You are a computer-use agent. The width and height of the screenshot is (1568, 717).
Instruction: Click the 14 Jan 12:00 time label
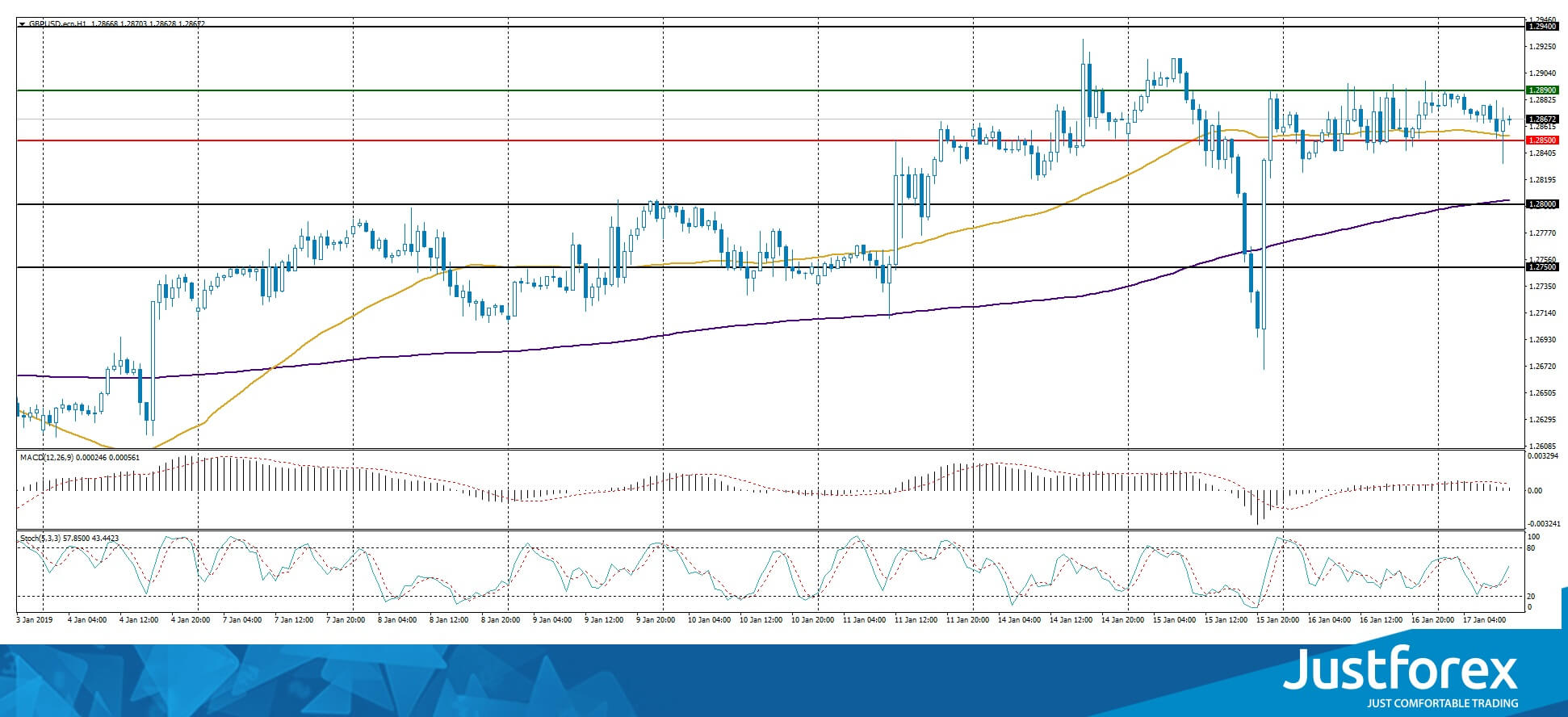[x=1071, y=620]
